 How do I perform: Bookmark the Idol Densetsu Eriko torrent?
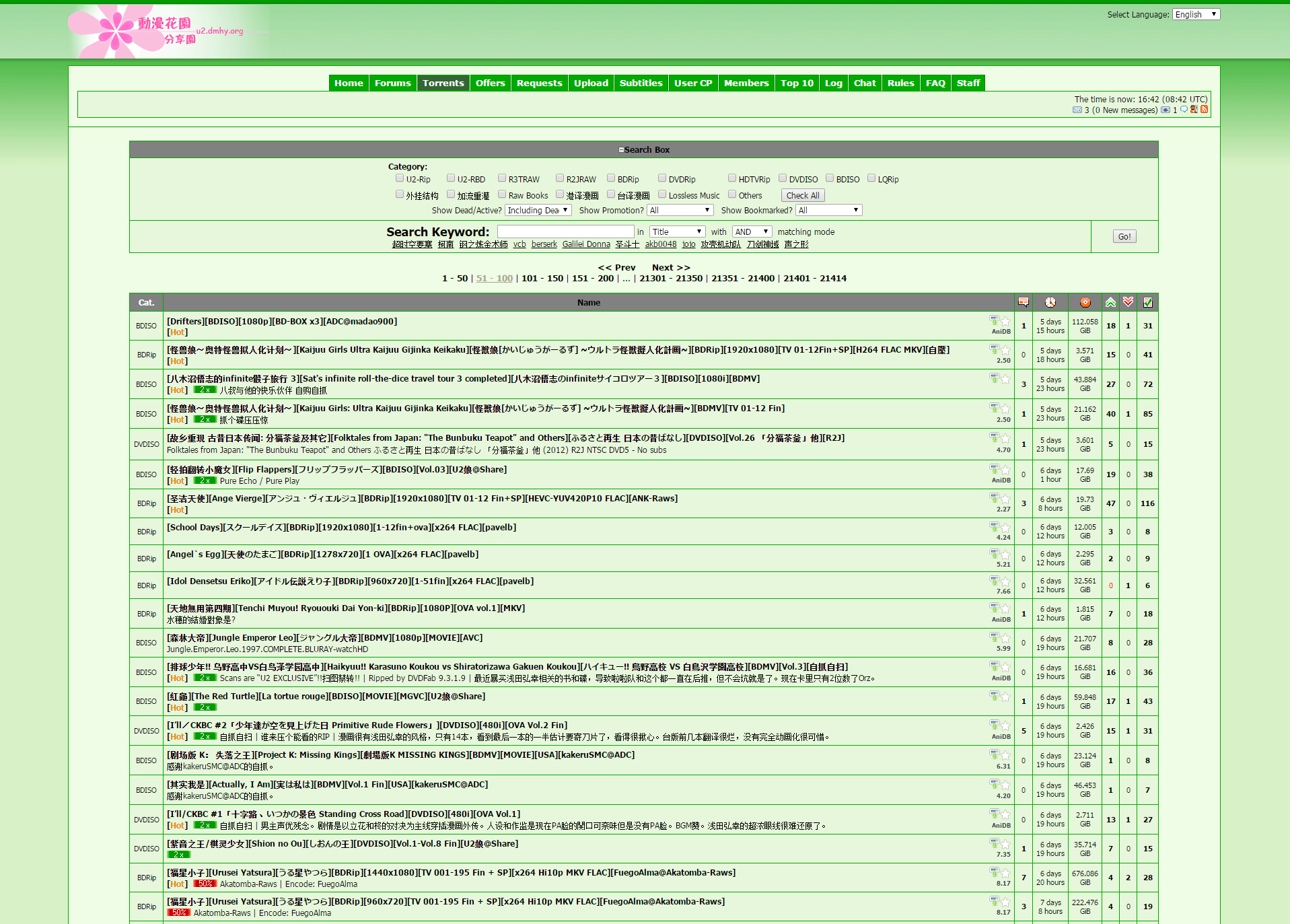point(1005,581)
